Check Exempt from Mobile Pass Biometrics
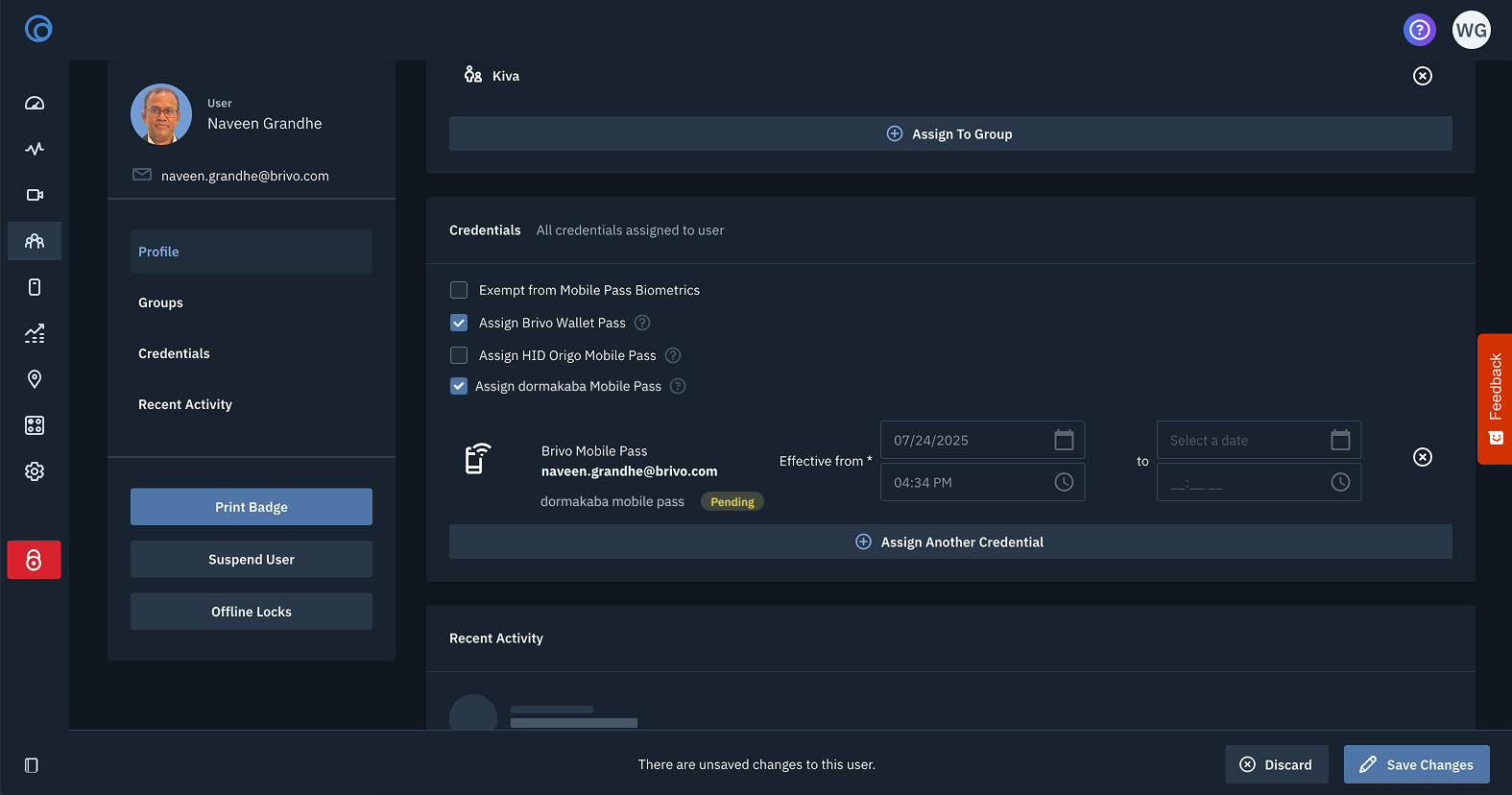1512x795 pixels. click(x=459, y=290)
